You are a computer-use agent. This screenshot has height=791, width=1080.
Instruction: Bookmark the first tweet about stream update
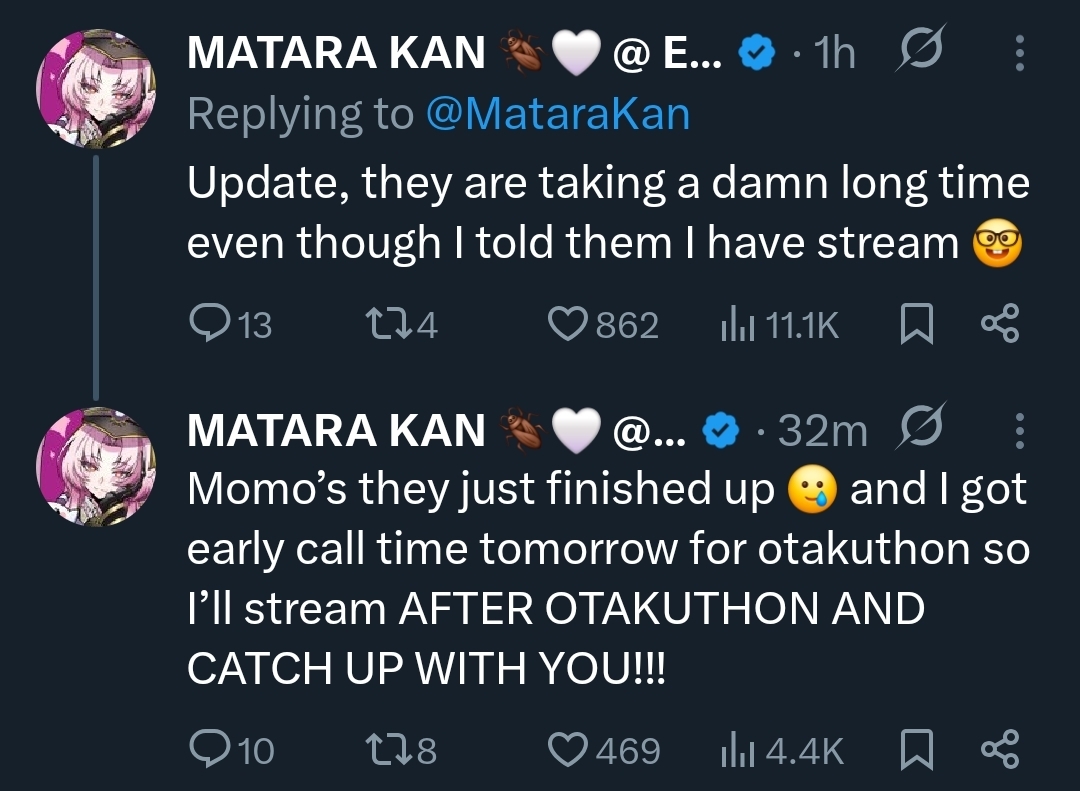pyautogui.click(x=916, y=325)
